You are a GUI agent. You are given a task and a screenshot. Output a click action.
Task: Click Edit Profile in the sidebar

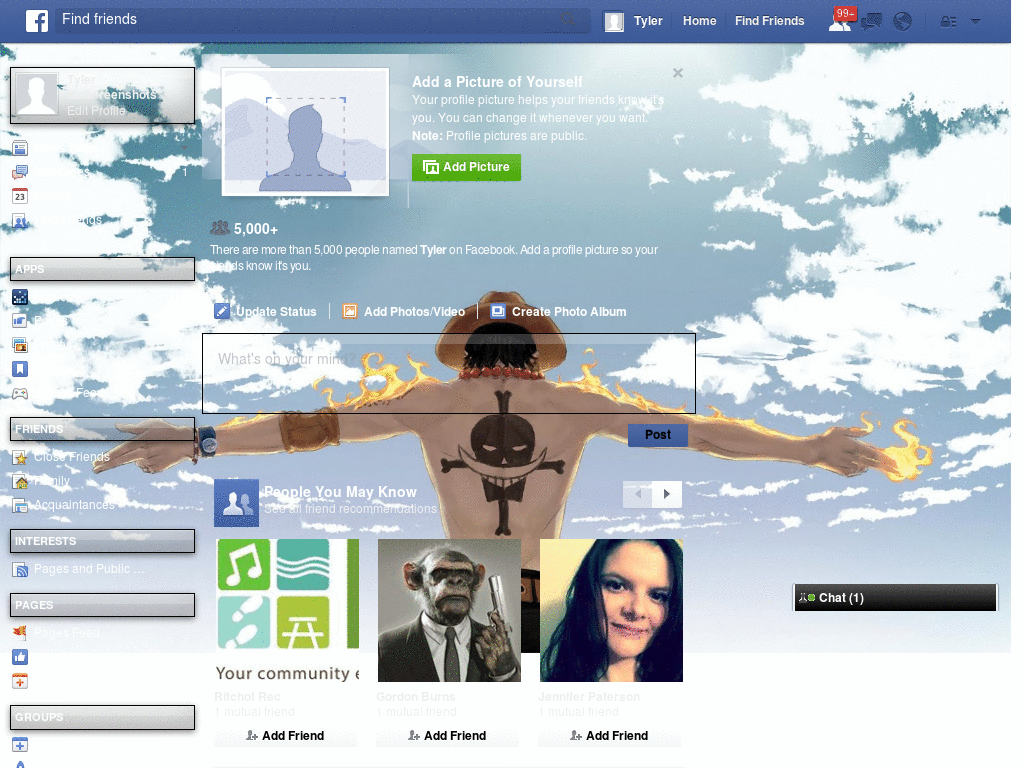coord(96,110)
